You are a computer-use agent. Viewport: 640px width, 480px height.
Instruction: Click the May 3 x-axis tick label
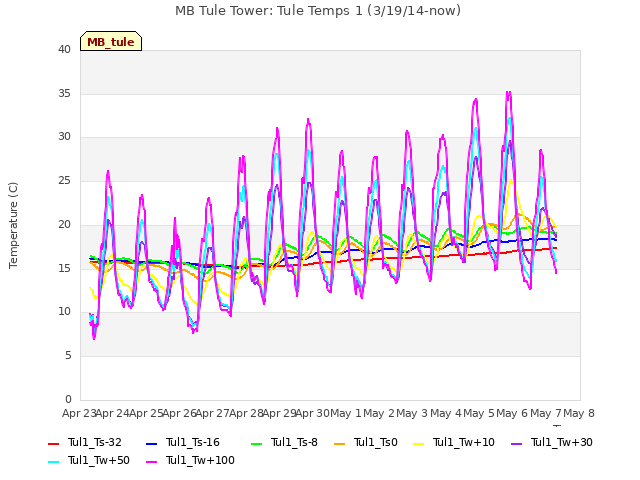coord(412,413)
